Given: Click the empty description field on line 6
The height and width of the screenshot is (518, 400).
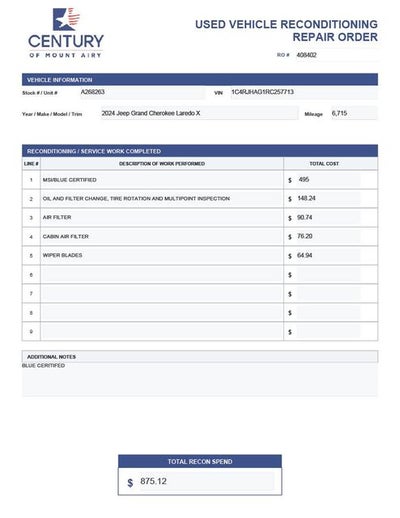Looking at the screenshot, I should click(x=162, y=275).
